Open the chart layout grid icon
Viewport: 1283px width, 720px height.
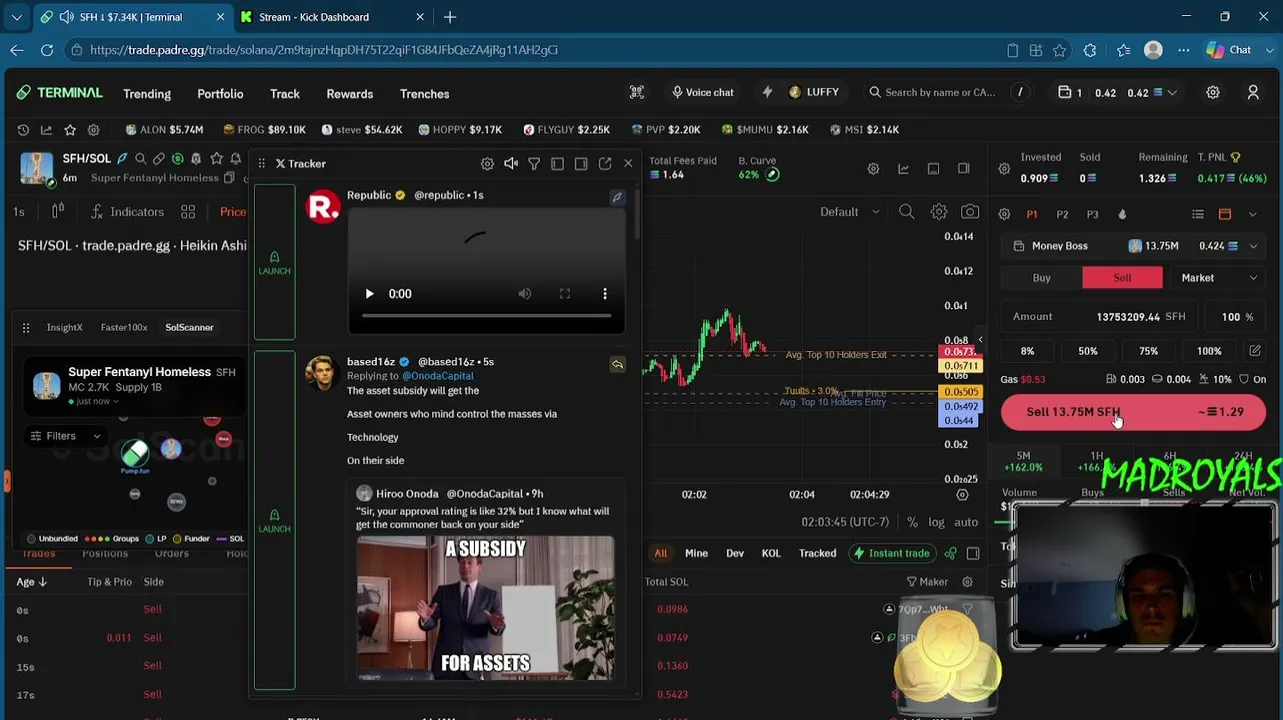[x=188, y=212]
